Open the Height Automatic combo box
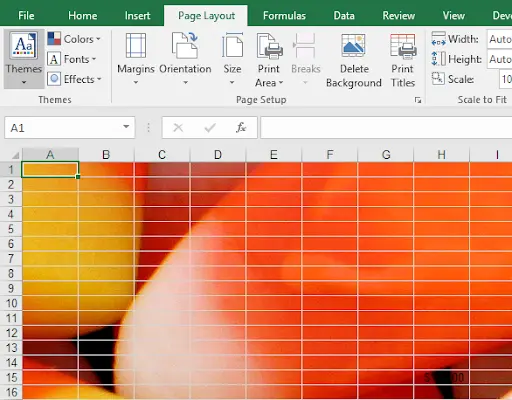The height and width of the screenshot is (400, 512). [x=499, y=59]
